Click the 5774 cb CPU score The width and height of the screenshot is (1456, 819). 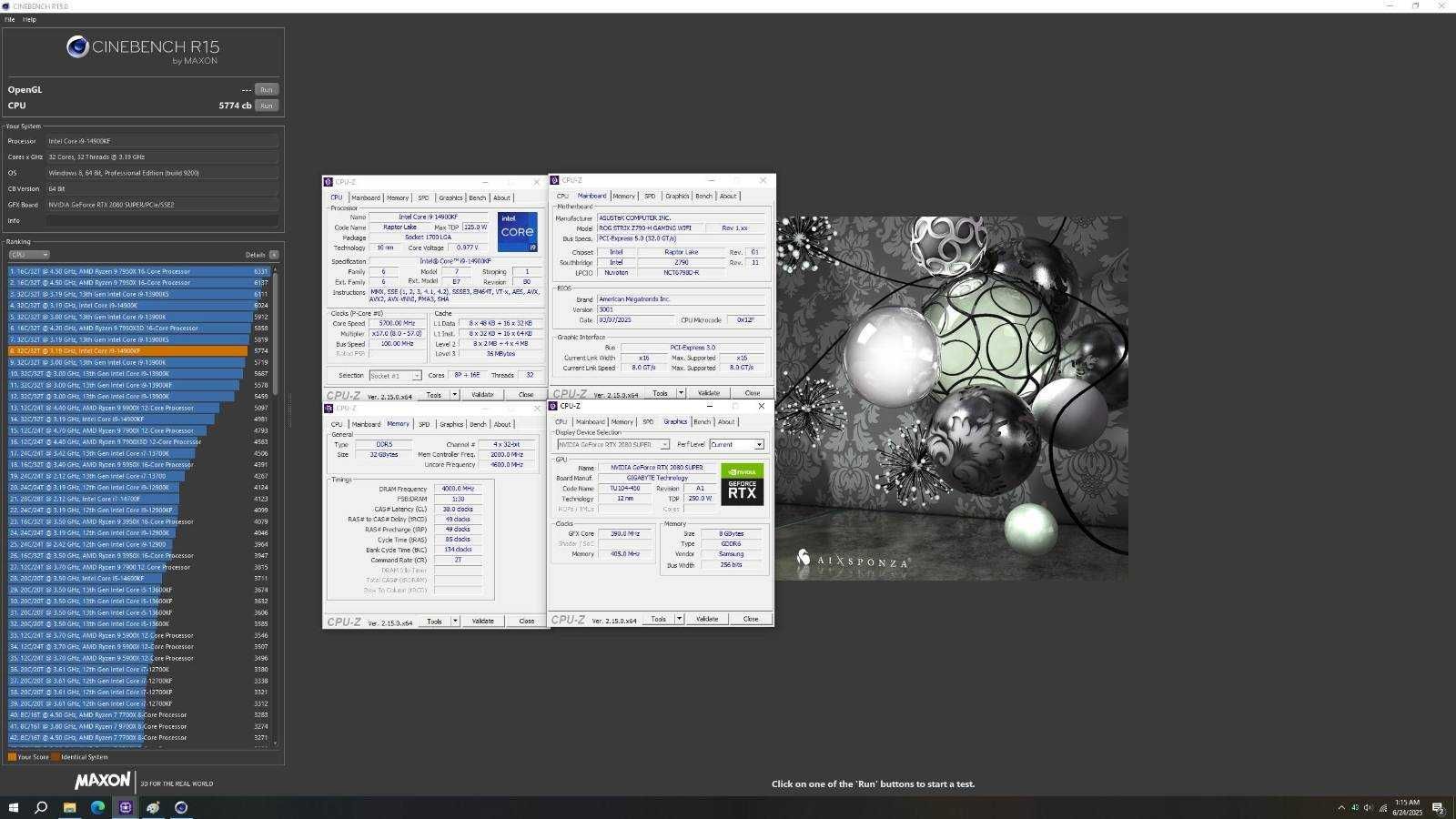tap(235, 106)
